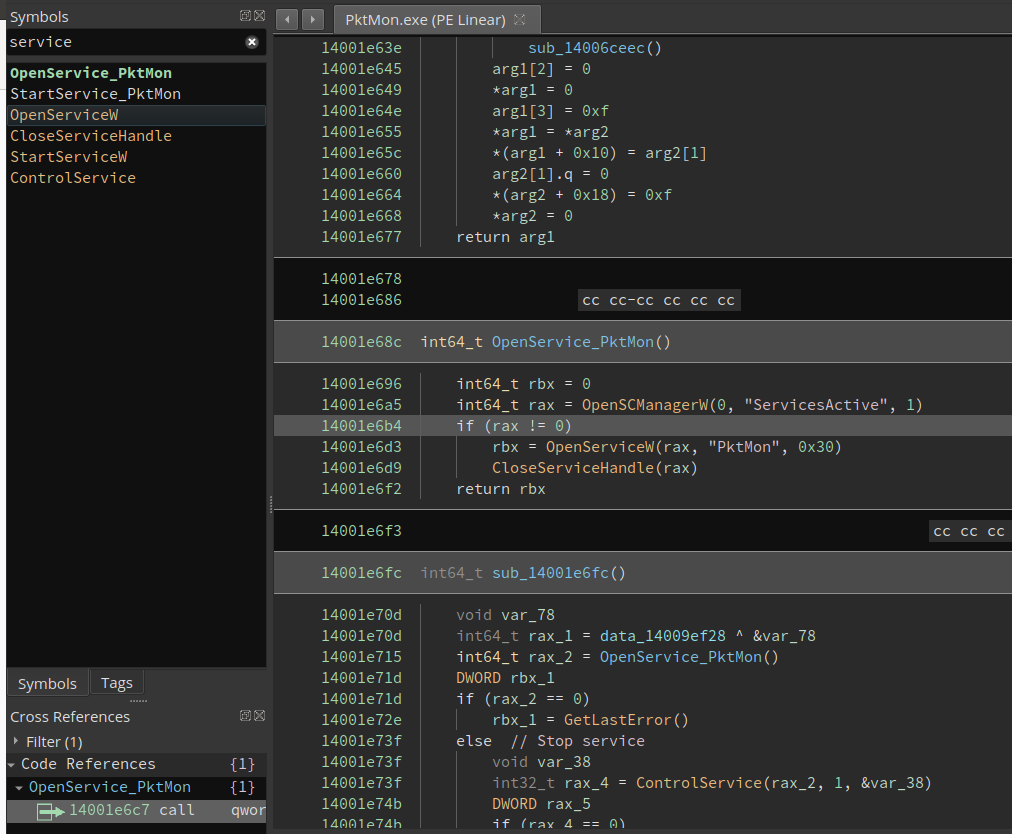Pop out the Symbols panel
The image size is (1012, 834).
244,15
